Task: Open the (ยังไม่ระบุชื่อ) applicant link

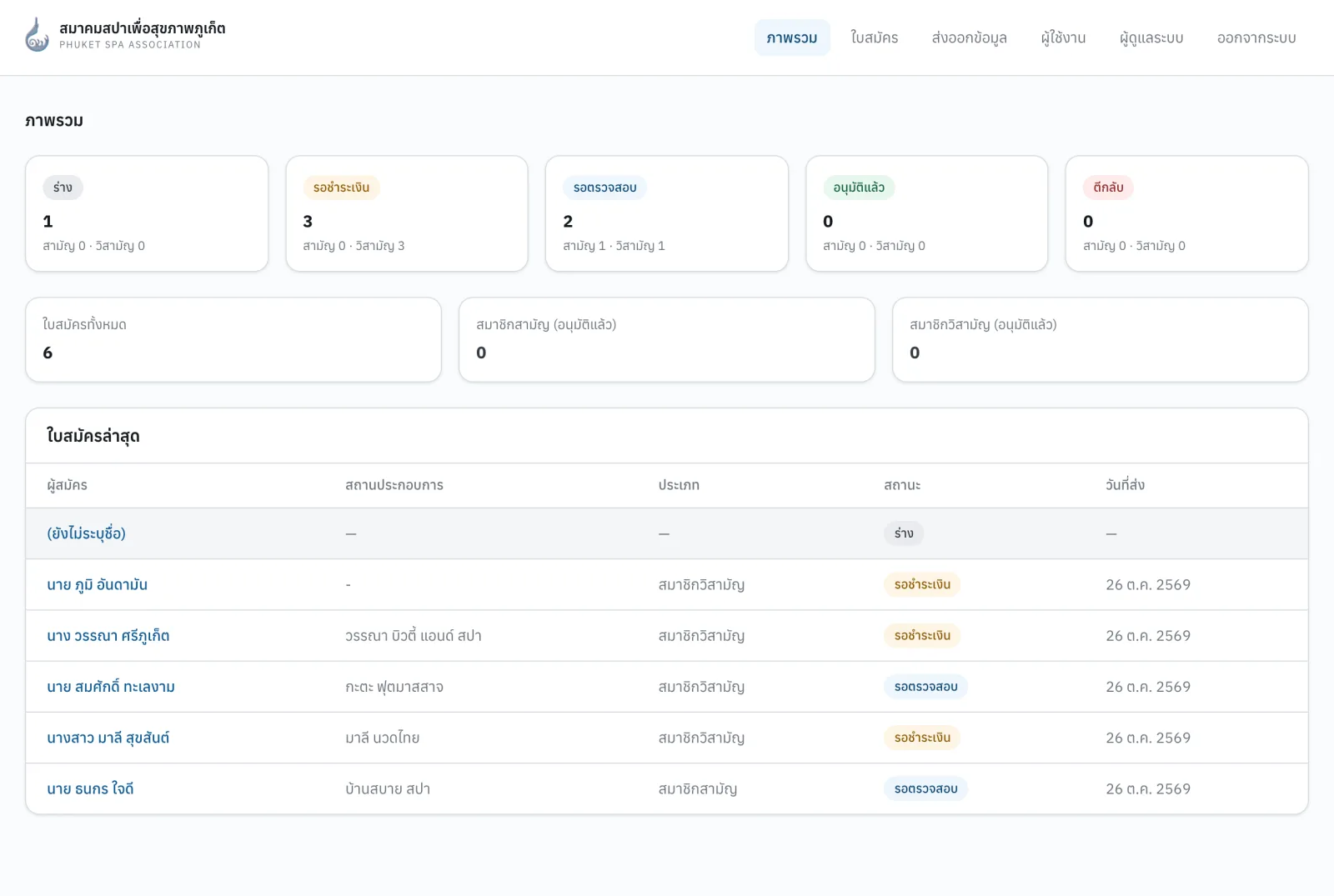Action: click(87, 533)
